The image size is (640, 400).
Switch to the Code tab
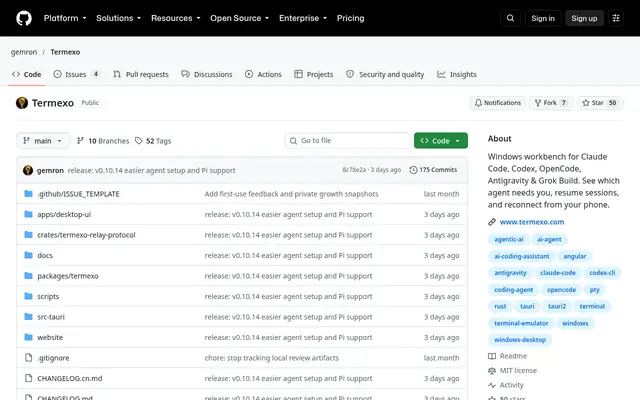[27, 74]
